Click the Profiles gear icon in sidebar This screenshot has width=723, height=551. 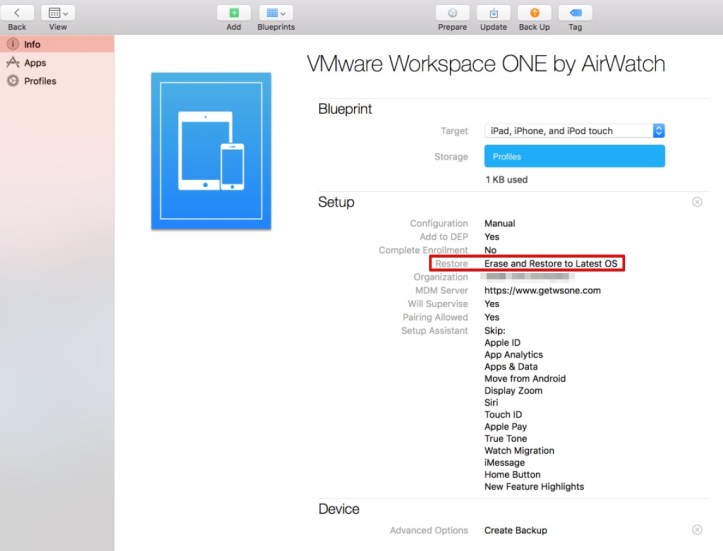pos(13,81)
